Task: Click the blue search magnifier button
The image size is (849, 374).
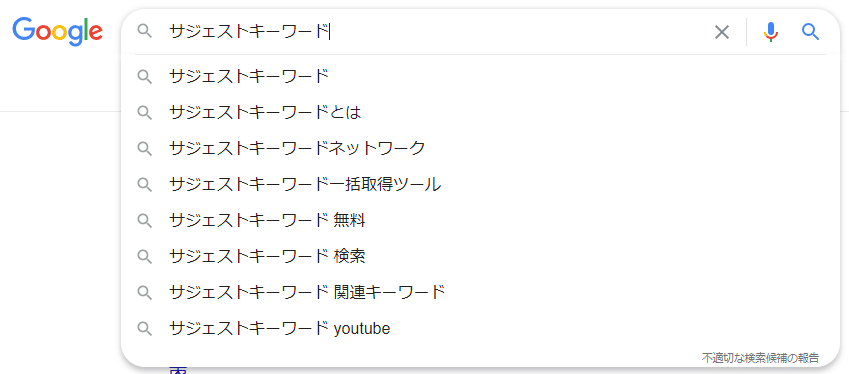Action: (x=810, y=32)
